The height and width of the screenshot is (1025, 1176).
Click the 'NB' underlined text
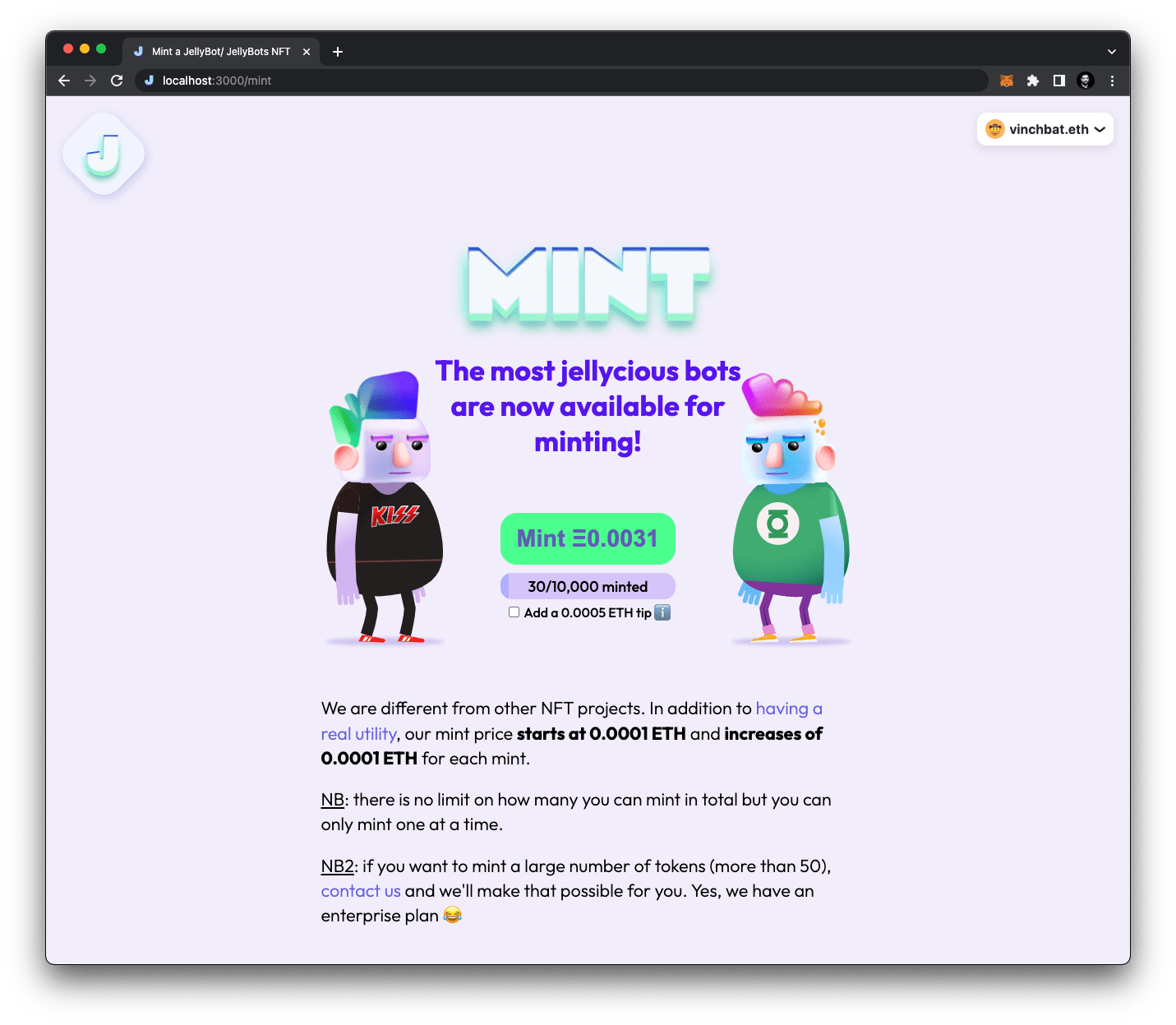(332, 800)
